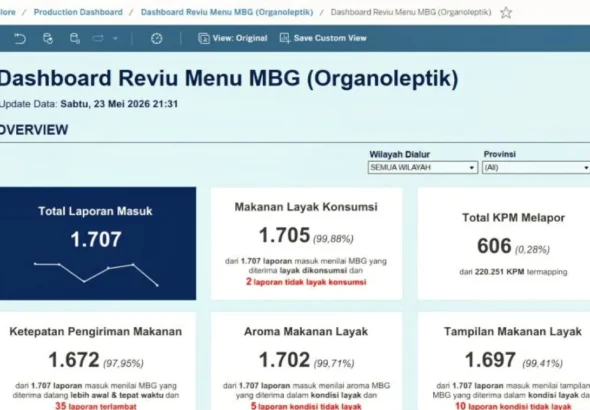
Task: Click the (97,95%) percentage text
Action: [123, 363]
